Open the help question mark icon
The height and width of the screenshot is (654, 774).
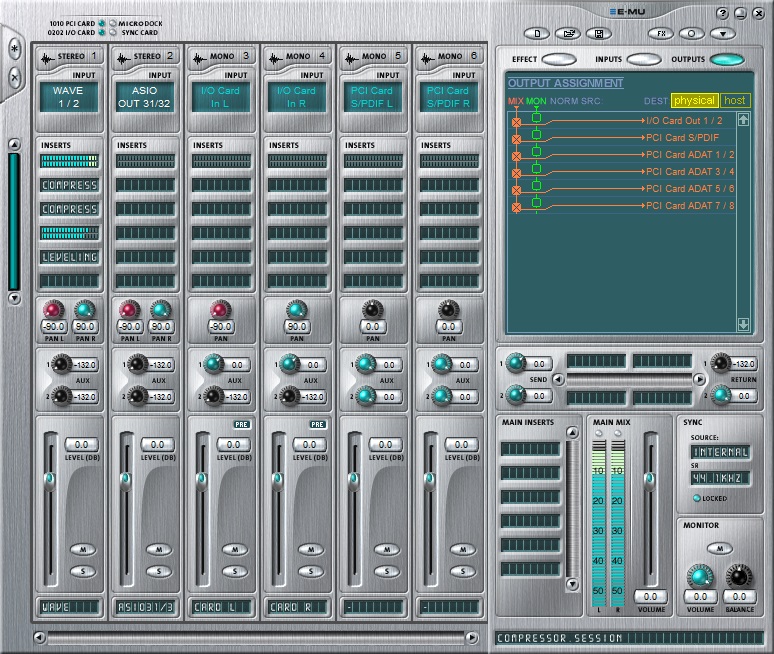(722, 13)
